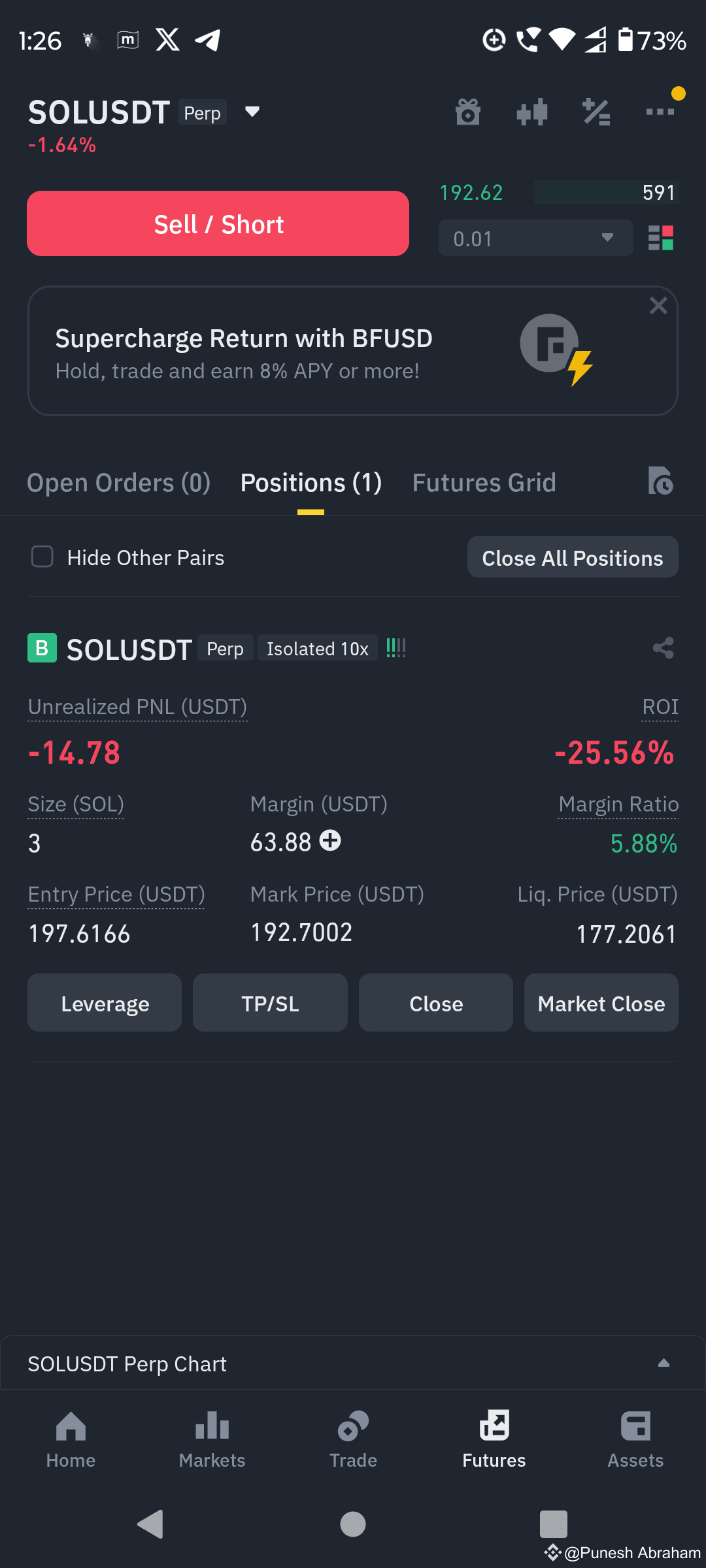Open the three-dot more menu
This screenshot has height=1568, width=706.
tap(660, 112)
